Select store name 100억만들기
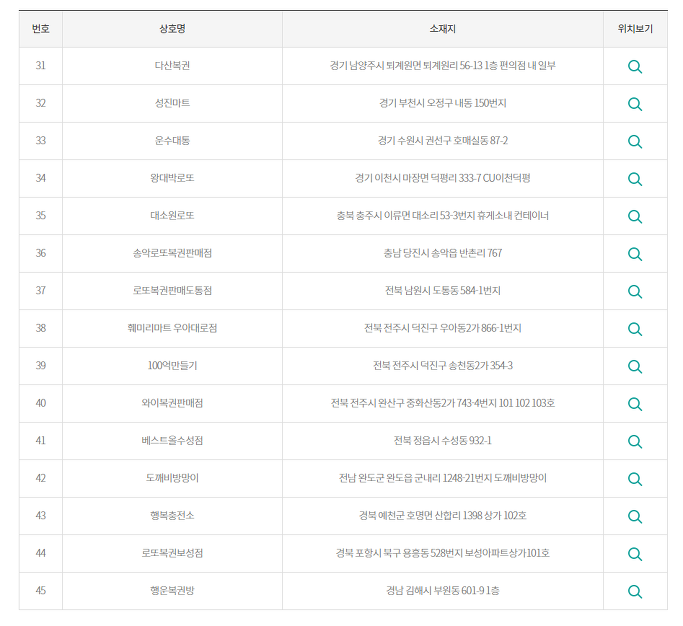Screen dimensions: 683x626 [172, 365]
